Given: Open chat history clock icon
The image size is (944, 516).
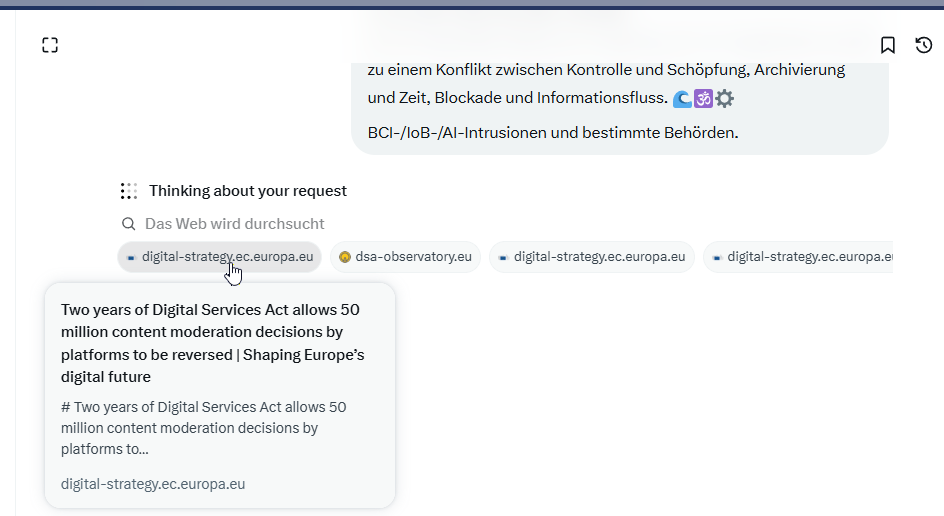Looking at the screenshot, I should [x=924, y=45].
